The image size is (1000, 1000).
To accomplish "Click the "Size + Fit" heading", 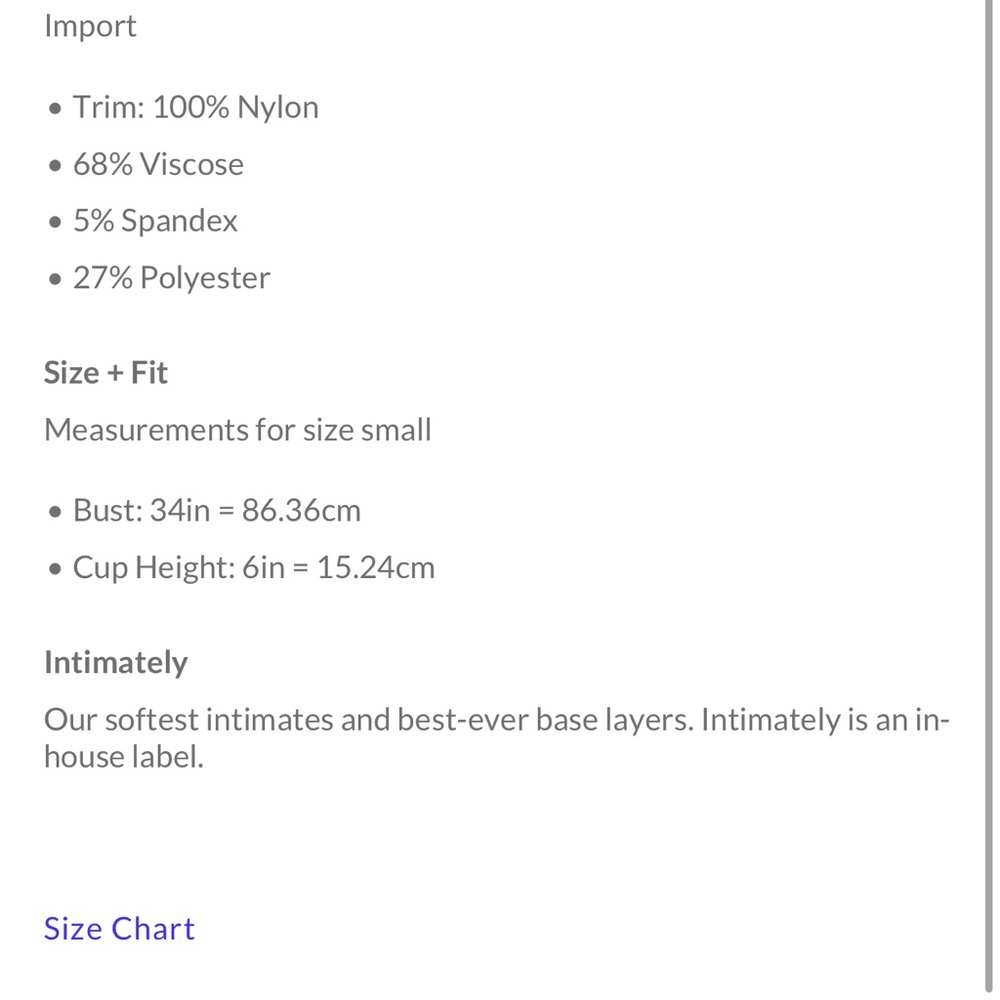I will coord(106,373).
